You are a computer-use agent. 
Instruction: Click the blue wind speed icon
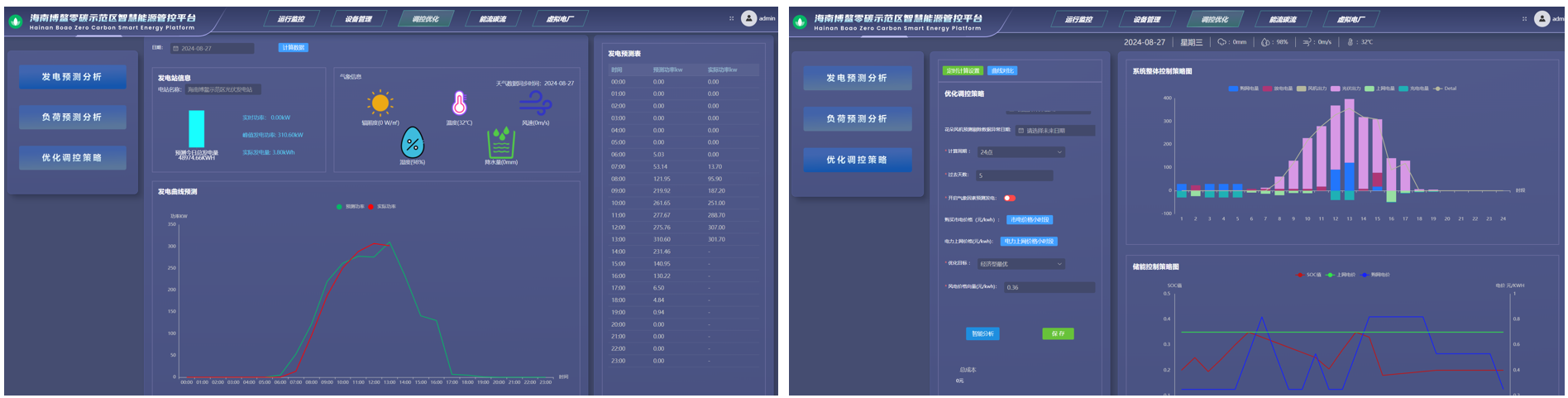click(x=535, y=103)
